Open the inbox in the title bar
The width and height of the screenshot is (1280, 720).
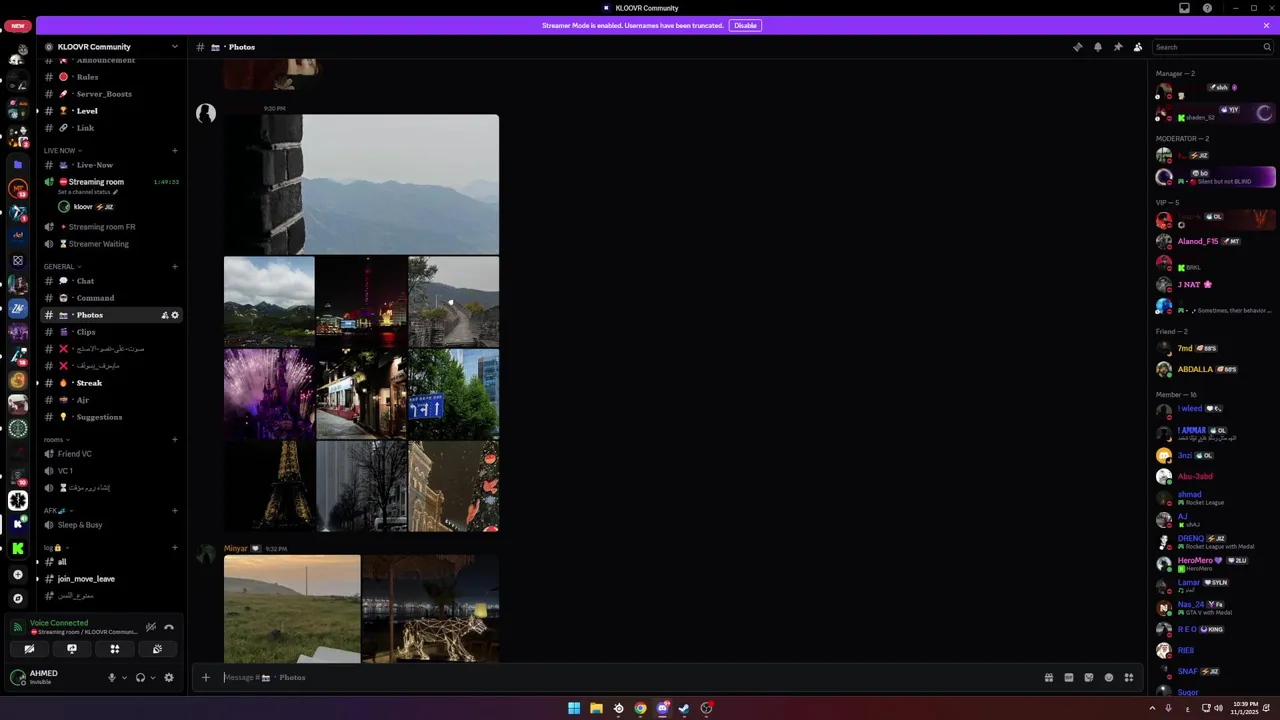(x=1185, y=8)
